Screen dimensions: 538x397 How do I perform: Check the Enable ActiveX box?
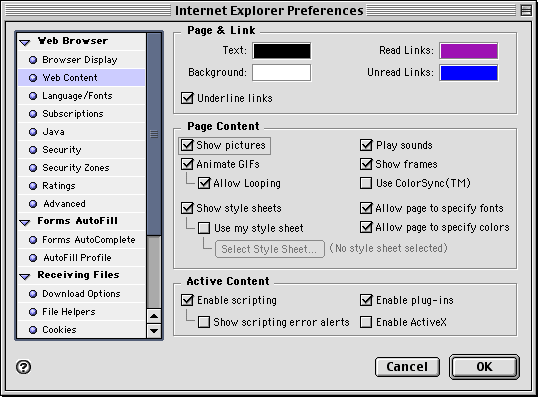pyautogui.click(x=366, y=322)
